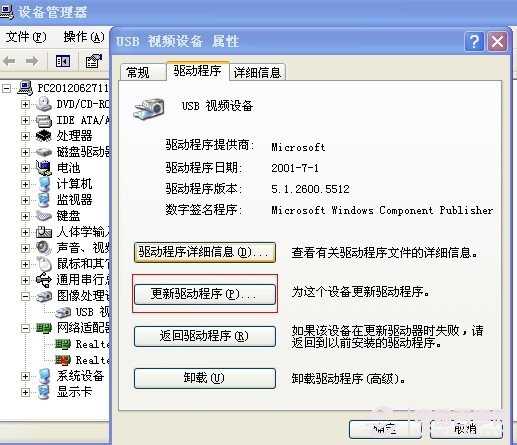The width and height of the screenshot is (517, 445).
Task: Switch to the 详细信息 tab
Action: click(x=257, y=72)
